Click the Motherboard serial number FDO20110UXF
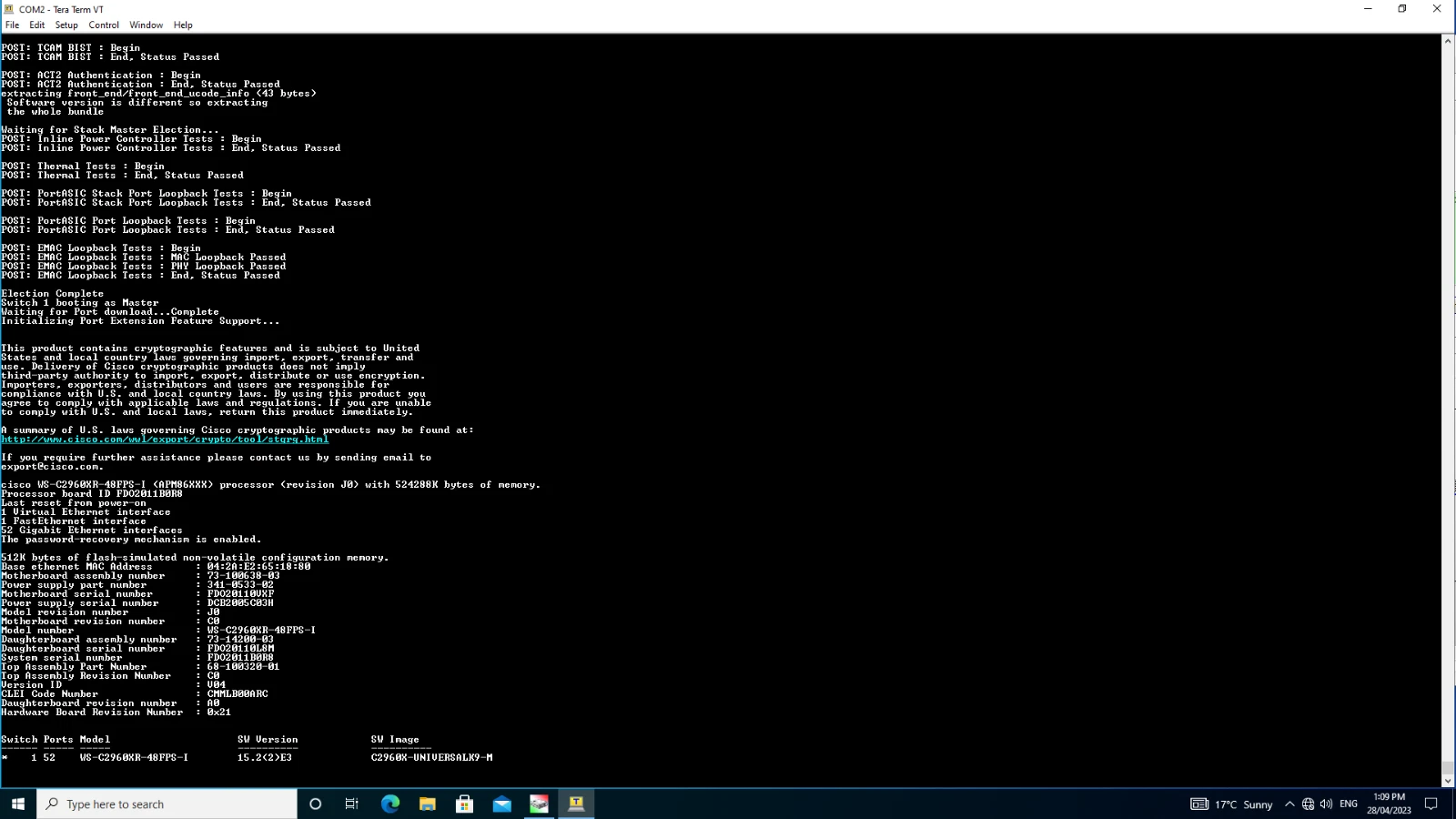This screenshot has height=819, width=1456. coord(240,594)
